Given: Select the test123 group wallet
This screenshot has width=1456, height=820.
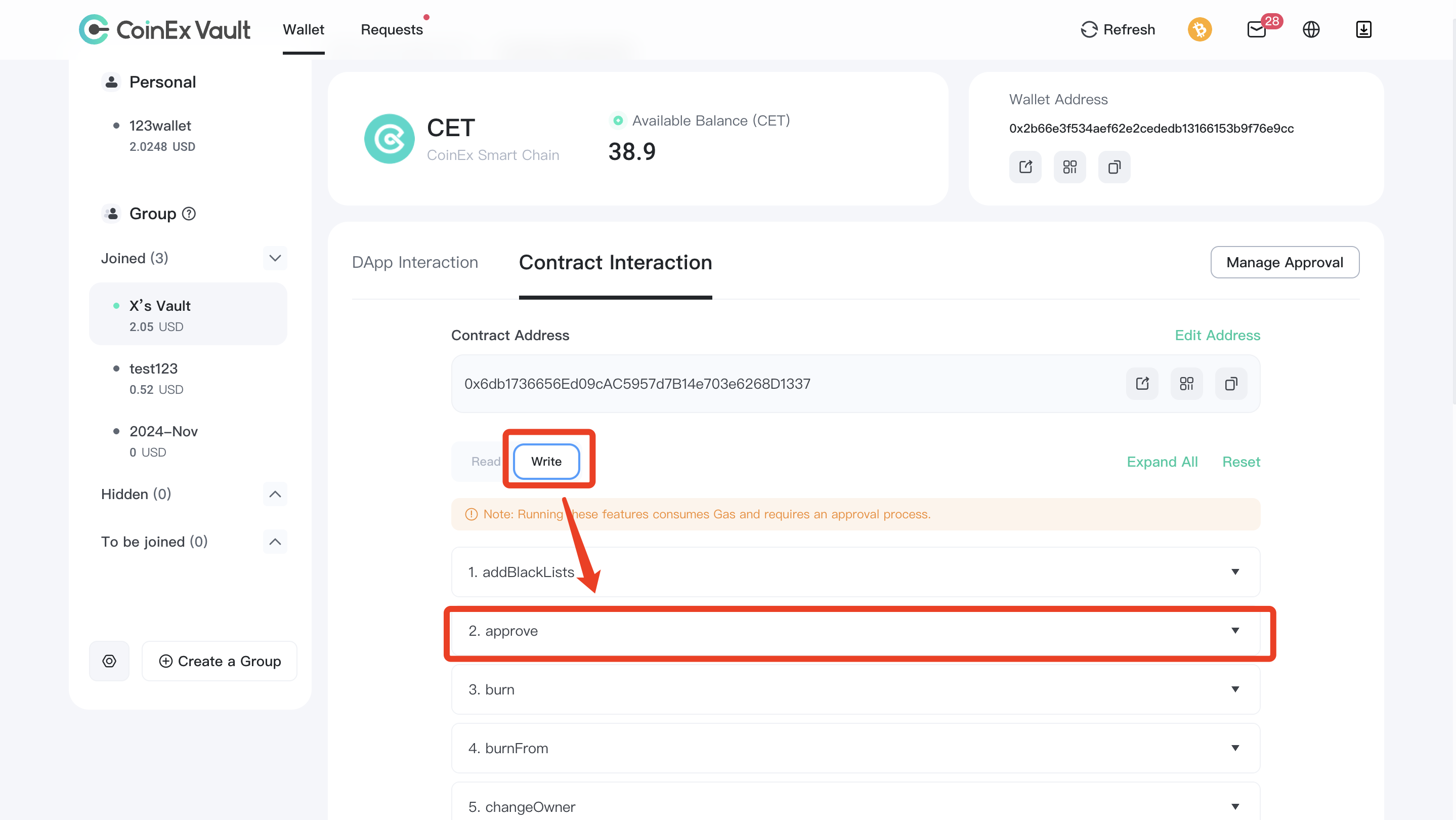Looking at the screenshot, I should (188, 378).
